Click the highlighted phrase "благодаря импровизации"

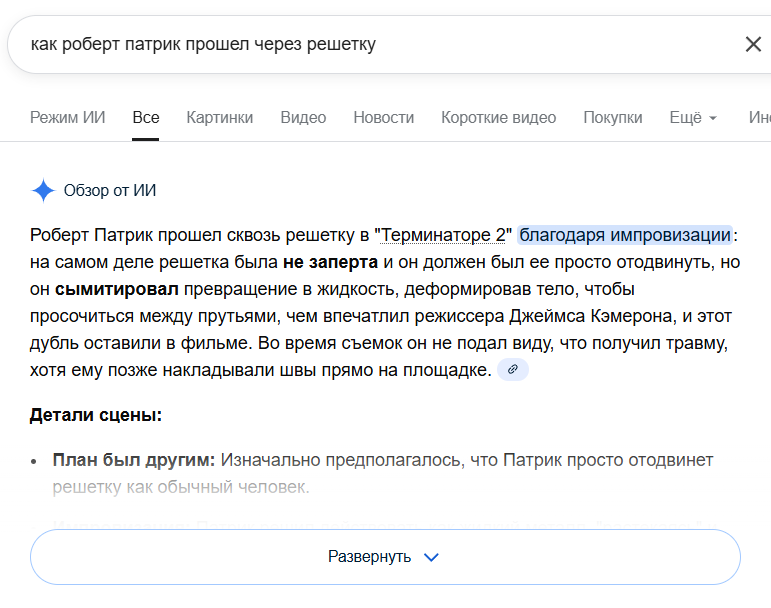click(x=625, y=236)
